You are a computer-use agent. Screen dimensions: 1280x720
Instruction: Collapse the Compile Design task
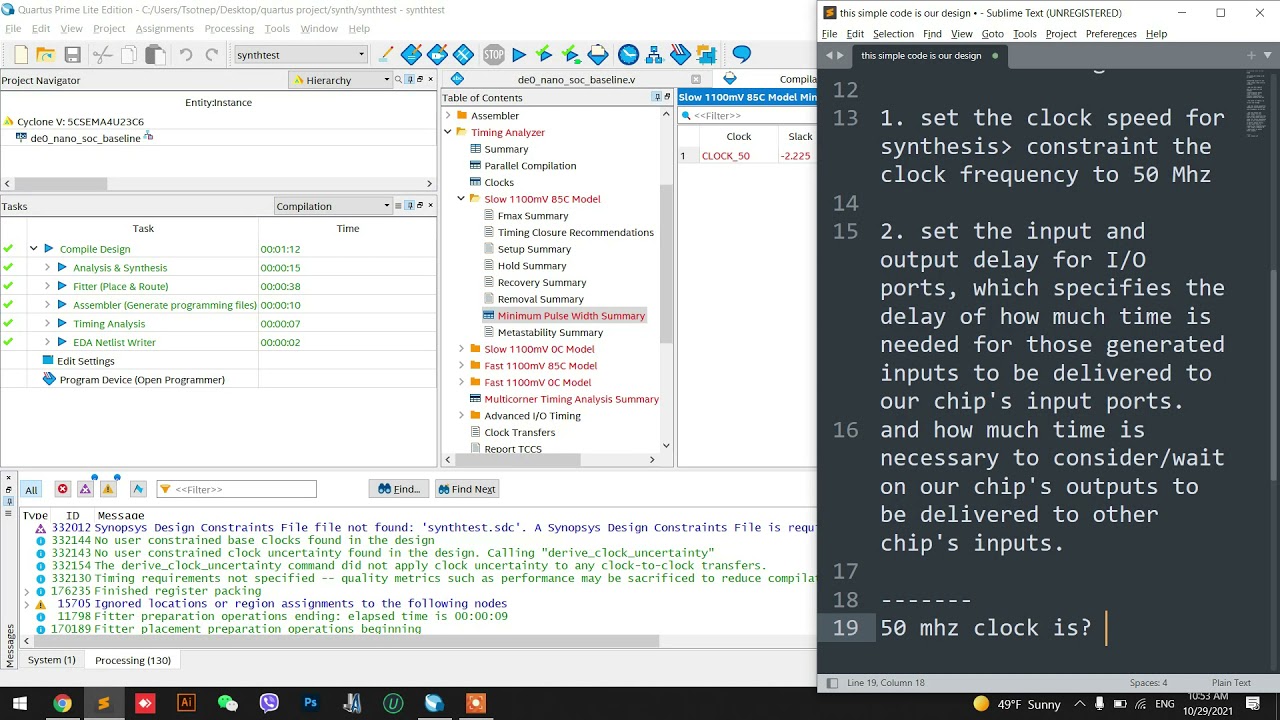33,249
